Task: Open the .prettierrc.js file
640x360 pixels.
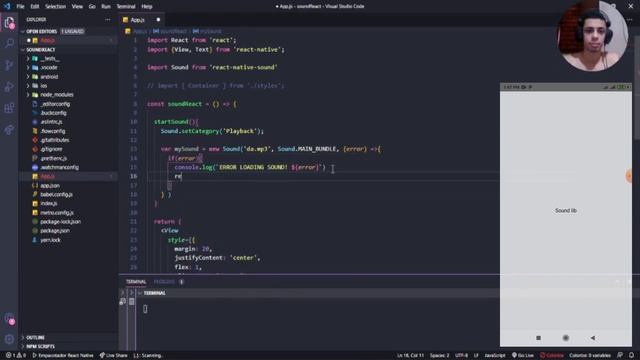Action: click(x=68, y=158)
